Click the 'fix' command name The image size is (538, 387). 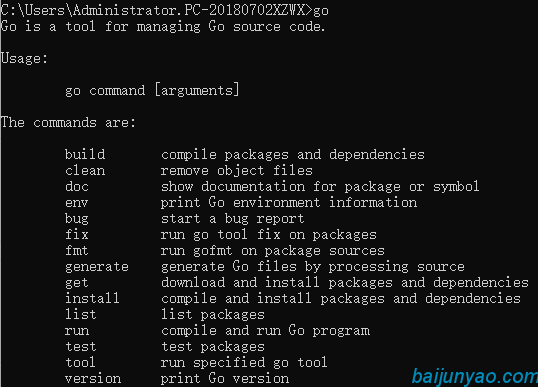coord(77,235)
